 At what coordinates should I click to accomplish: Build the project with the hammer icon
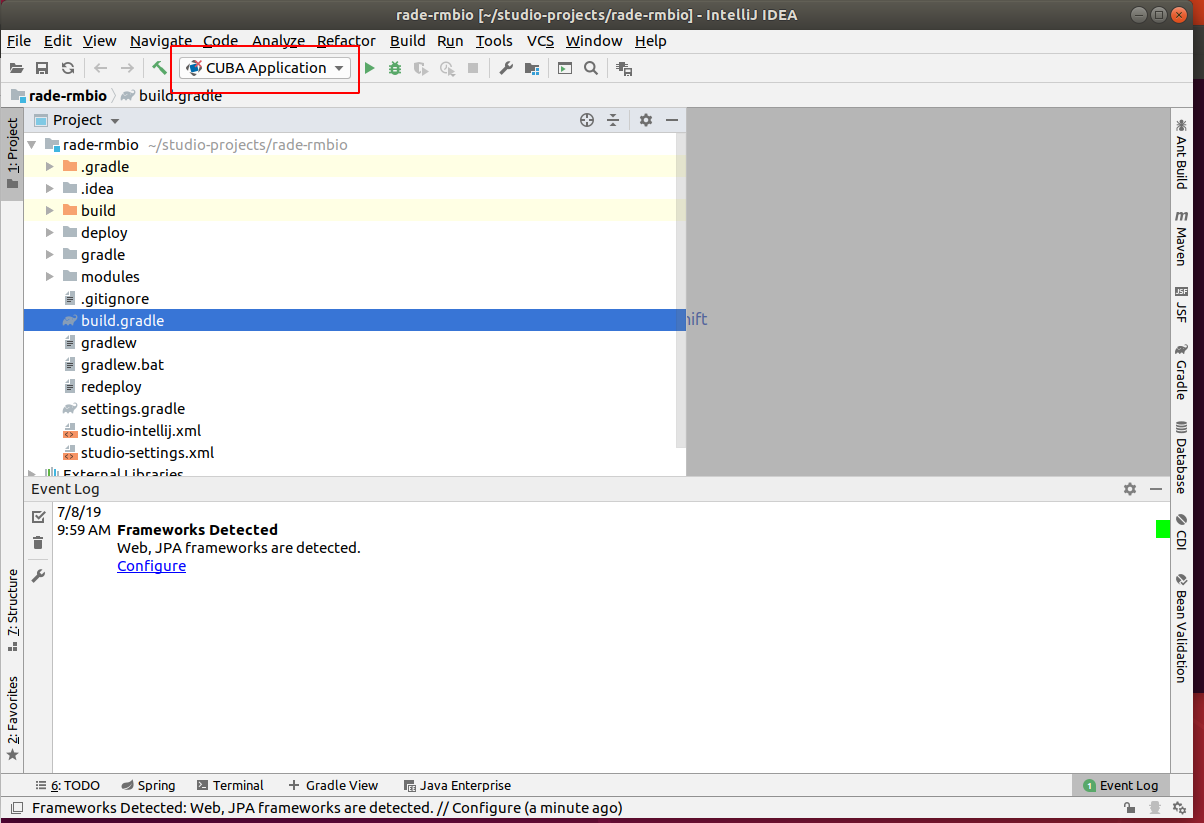click(159, 68)
